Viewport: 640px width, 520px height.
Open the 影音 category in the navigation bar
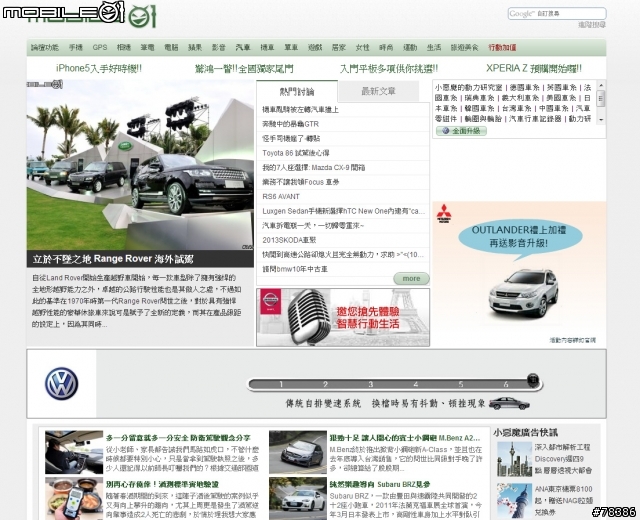pyautogui.click(x=219, y=48)
